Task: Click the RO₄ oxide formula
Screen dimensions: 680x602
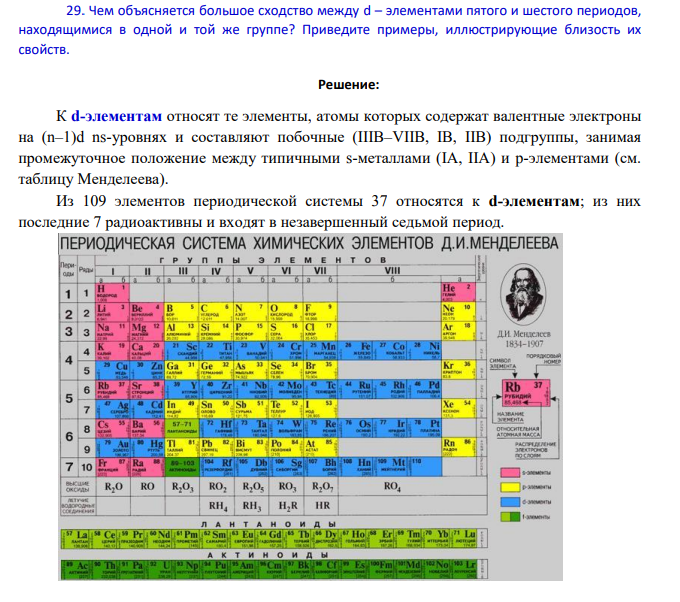Action: pos(392,487)
